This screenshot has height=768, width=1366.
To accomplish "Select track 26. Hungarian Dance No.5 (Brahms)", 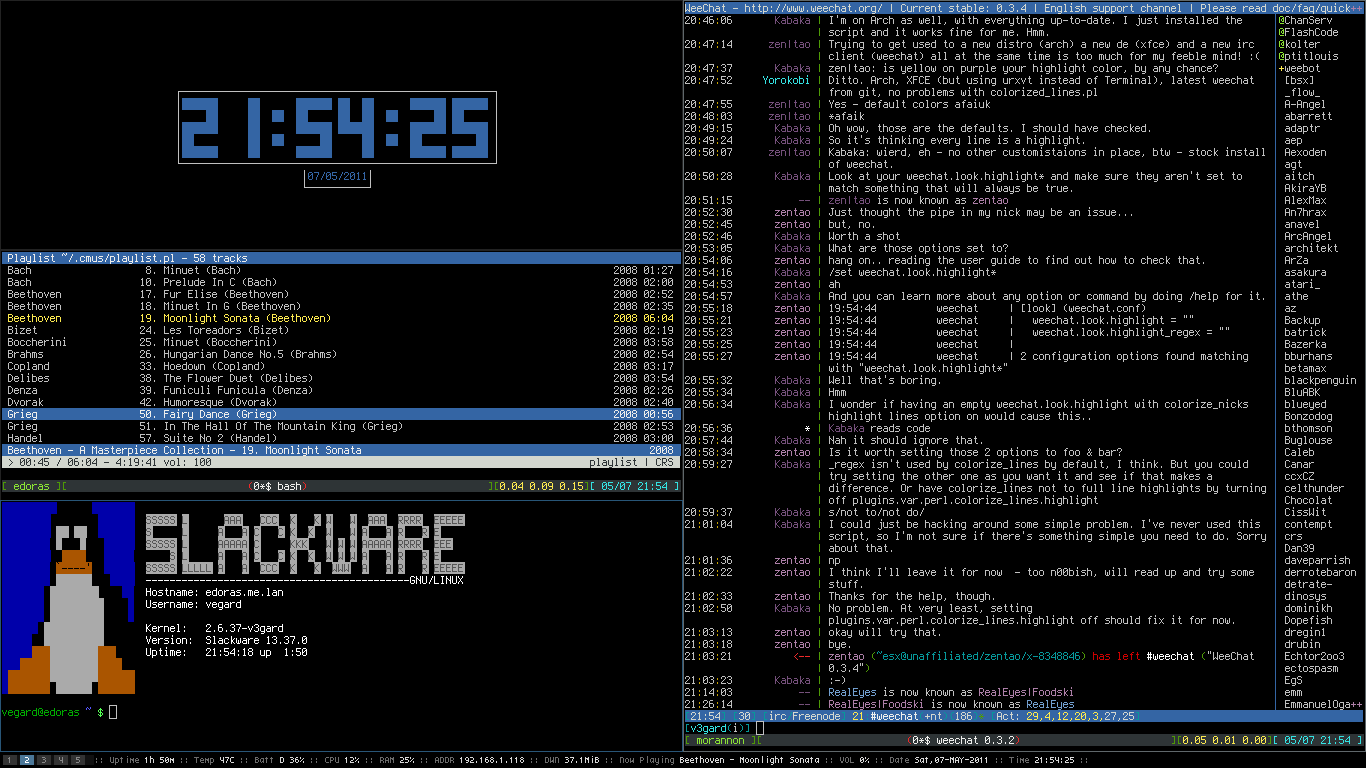I will tap(341, 354).
